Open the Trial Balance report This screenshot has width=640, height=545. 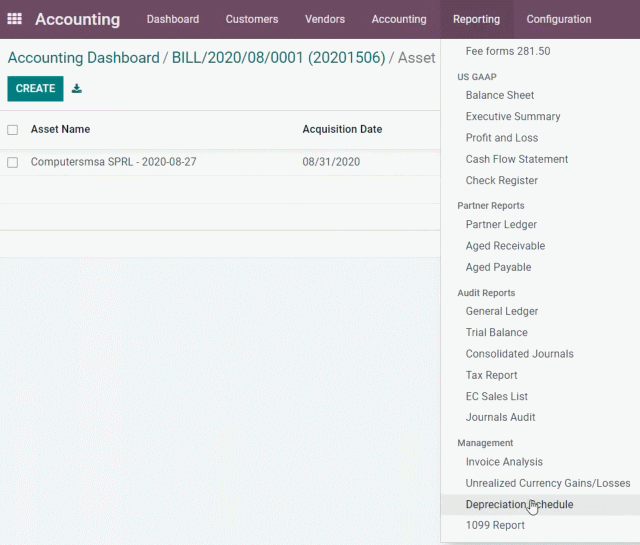pos(496,332)
